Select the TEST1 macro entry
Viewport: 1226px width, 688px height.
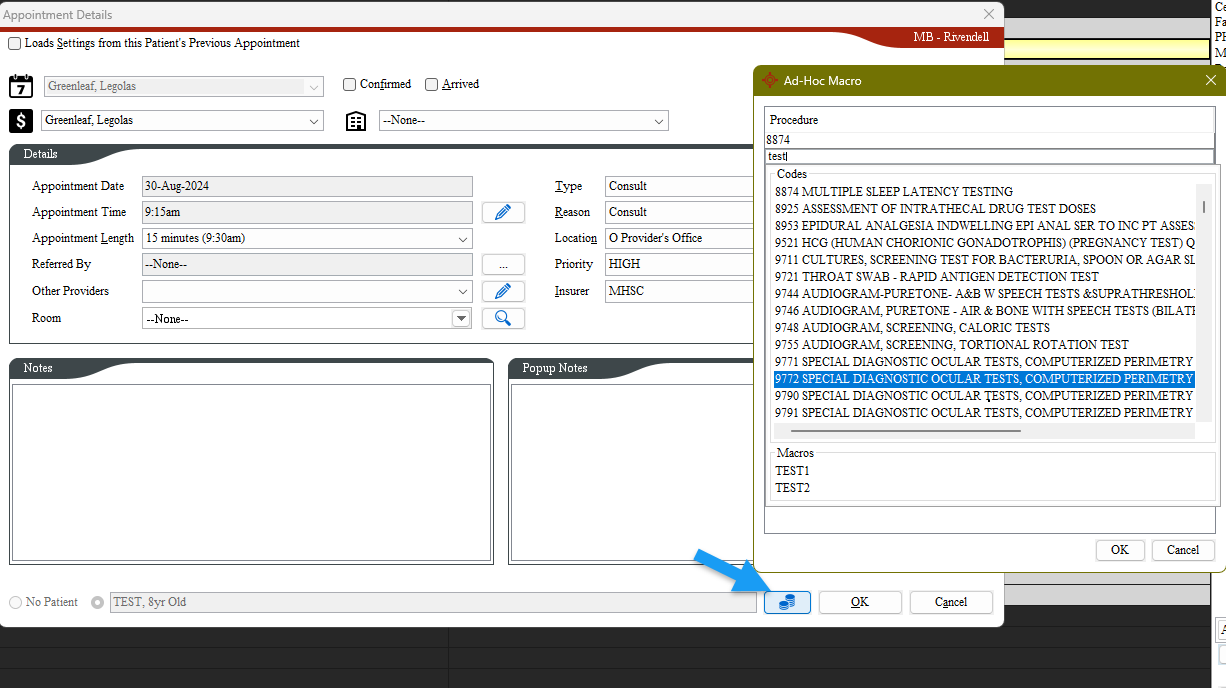tap(792, 471)
